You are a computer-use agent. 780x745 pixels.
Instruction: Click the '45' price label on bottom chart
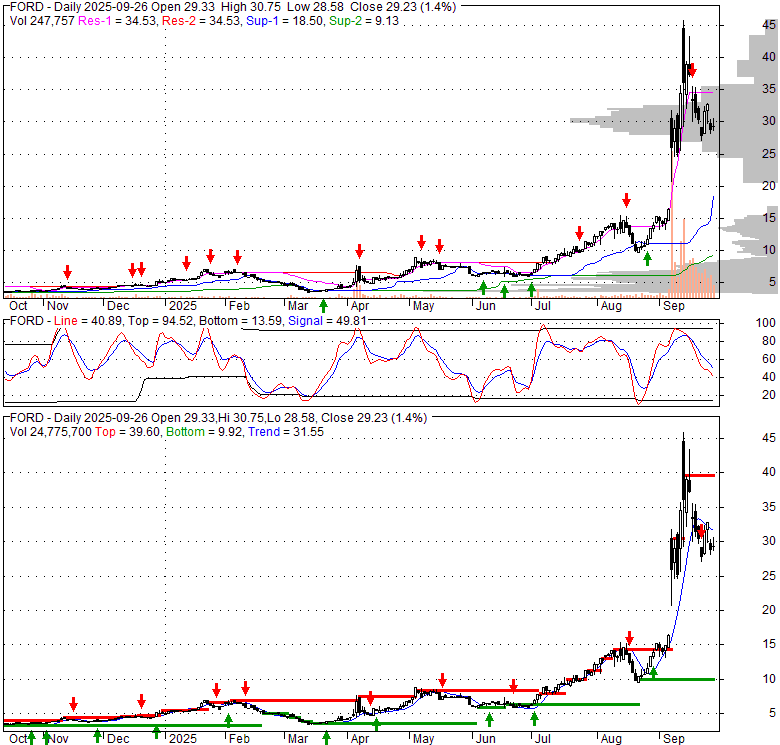769,438
